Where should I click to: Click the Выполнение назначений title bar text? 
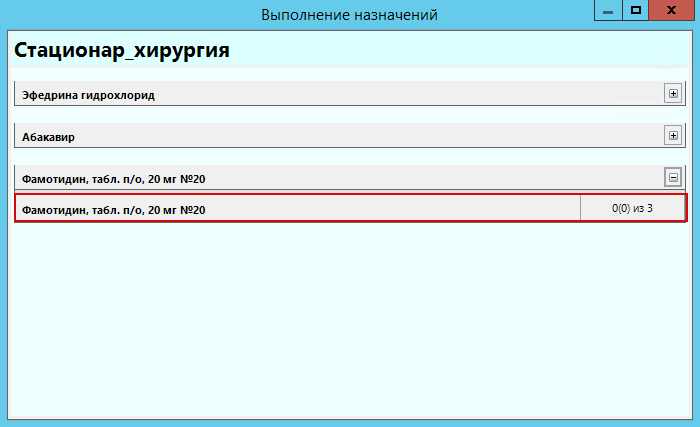tap(349, 14)
